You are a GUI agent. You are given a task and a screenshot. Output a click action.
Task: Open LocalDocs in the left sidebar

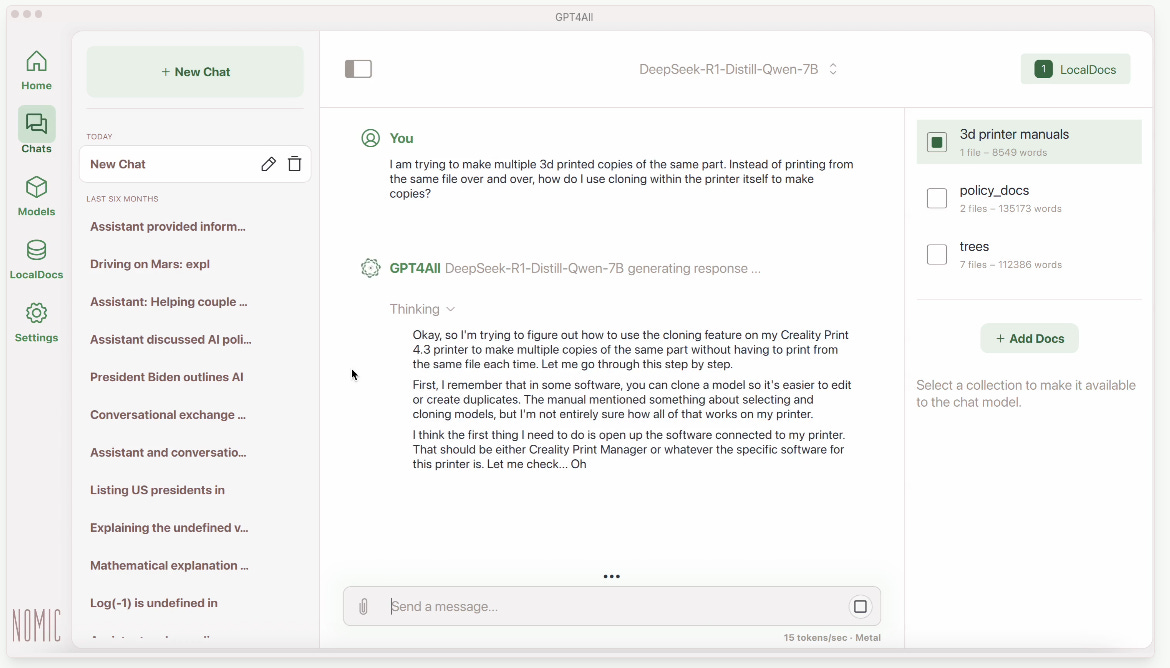click(x=36, y=259)
